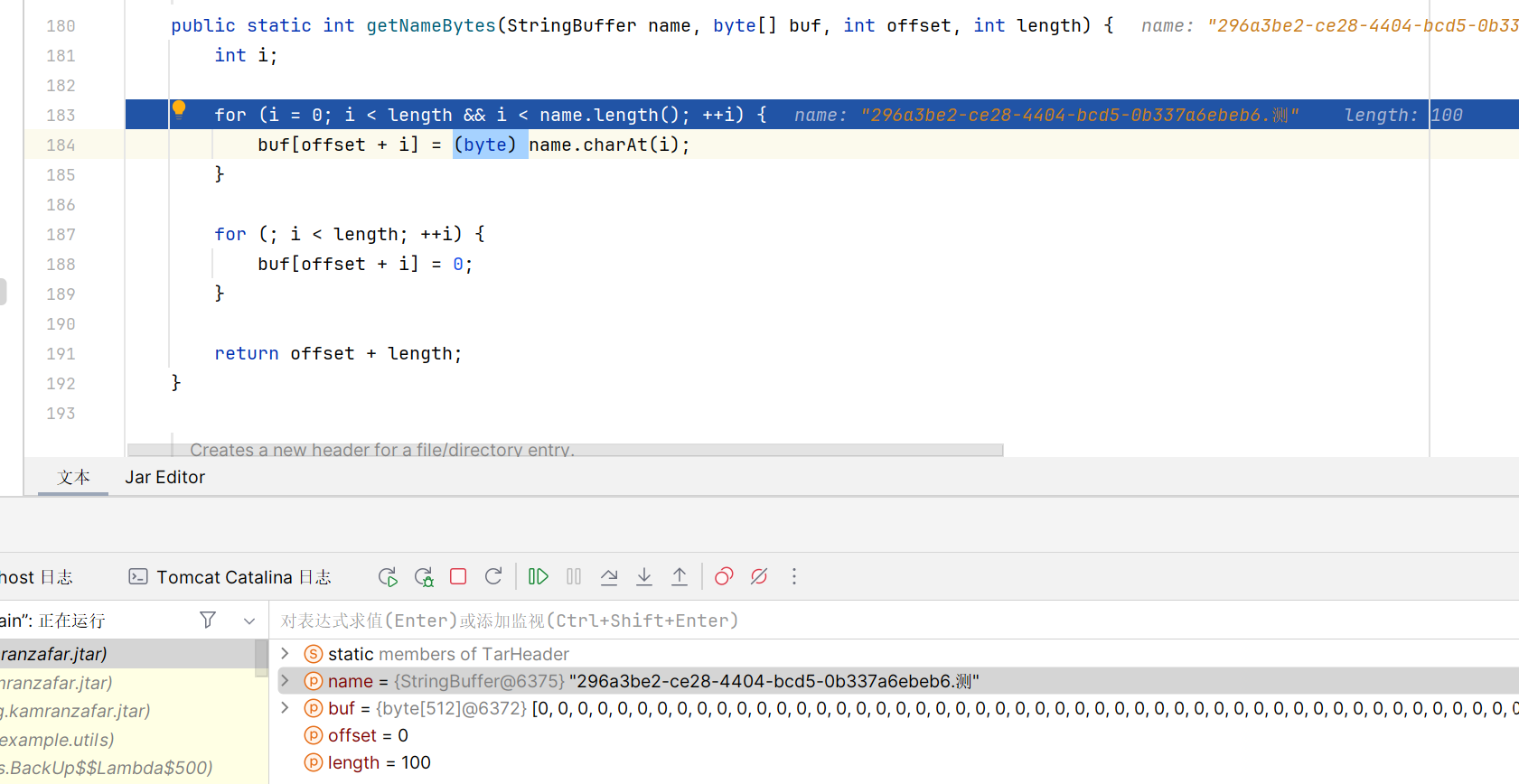Click Rerun in debug mode icon

[424, 577]
